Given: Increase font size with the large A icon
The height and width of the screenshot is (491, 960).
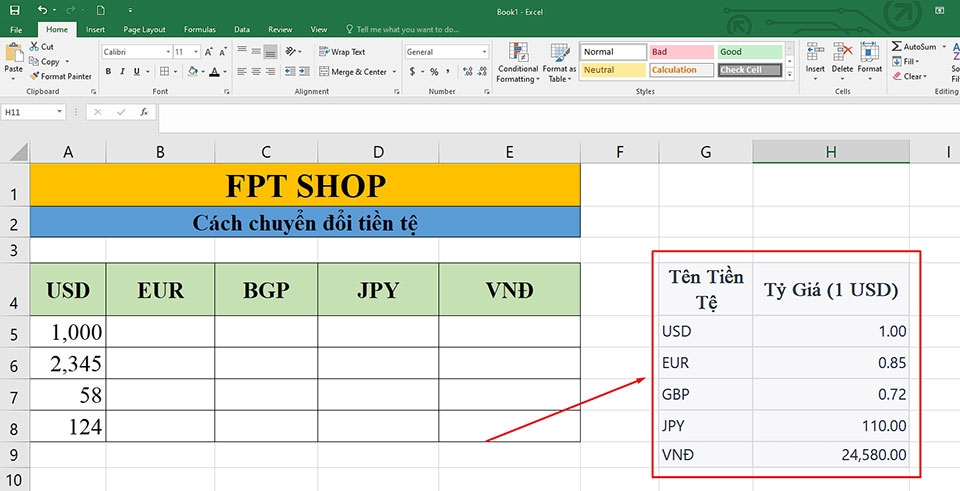Looking at the screenshot, I should (x=209, y=52).
